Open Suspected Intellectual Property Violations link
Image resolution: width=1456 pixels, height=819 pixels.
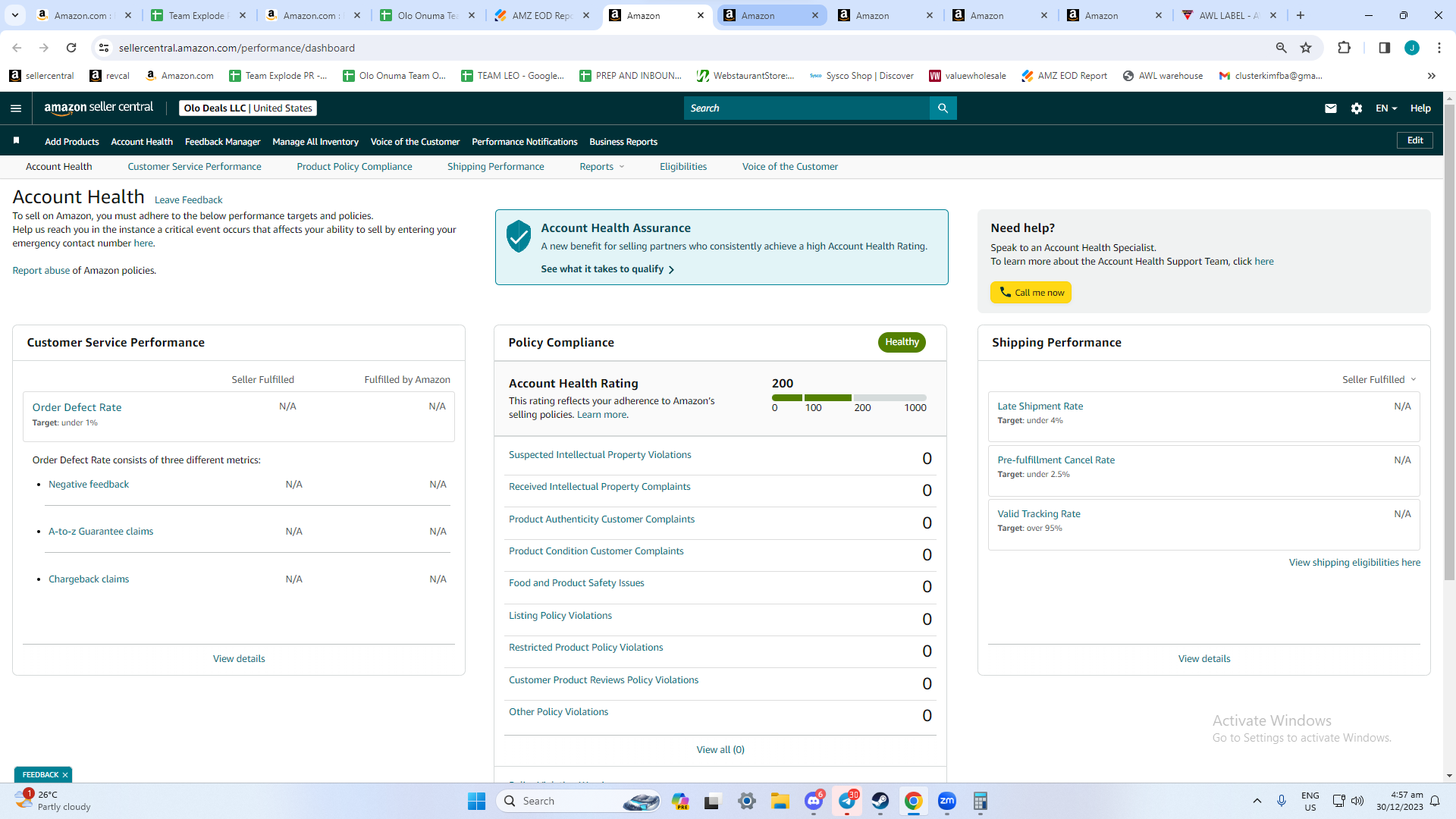pyautogui.click(x=600, y=455)
